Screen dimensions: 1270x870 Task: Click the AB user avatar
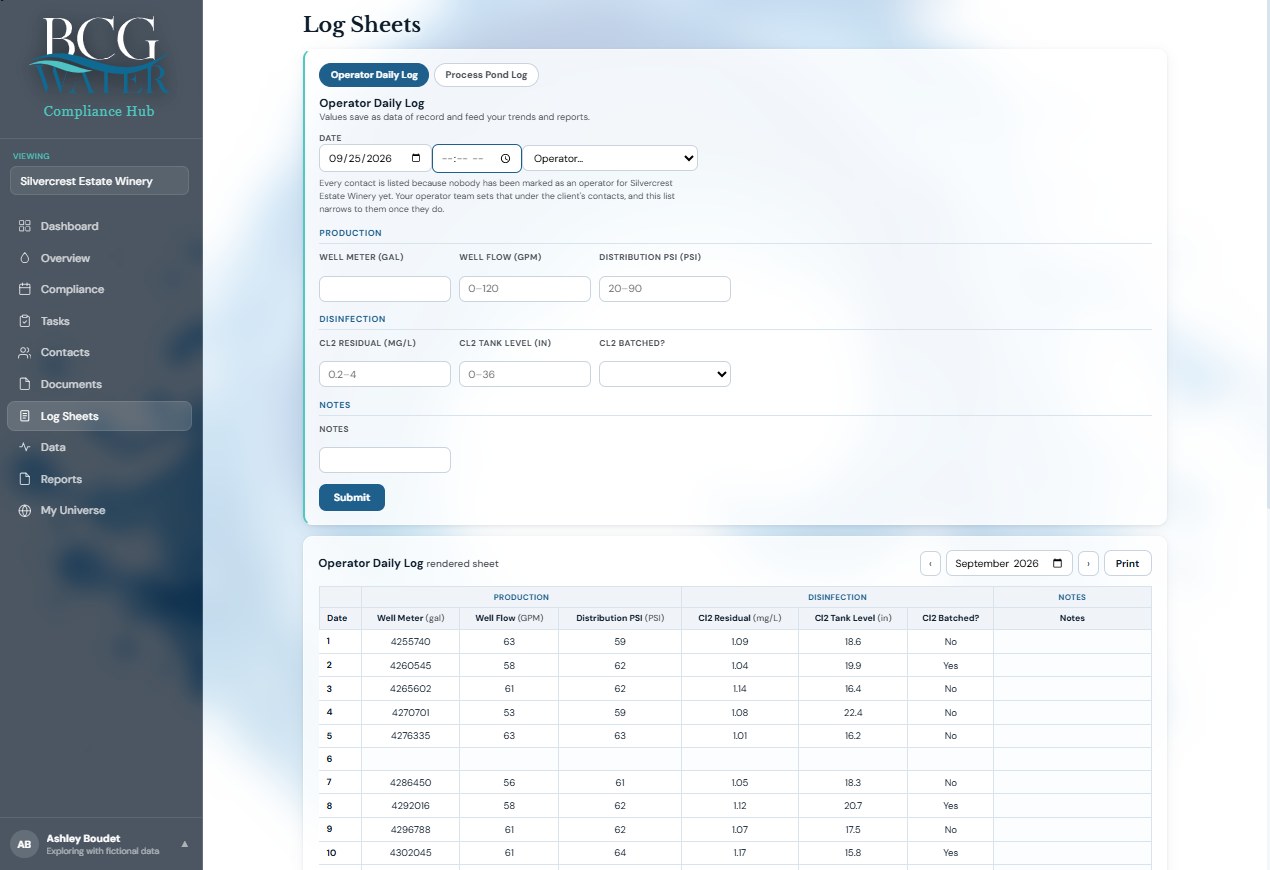[24, 844]
